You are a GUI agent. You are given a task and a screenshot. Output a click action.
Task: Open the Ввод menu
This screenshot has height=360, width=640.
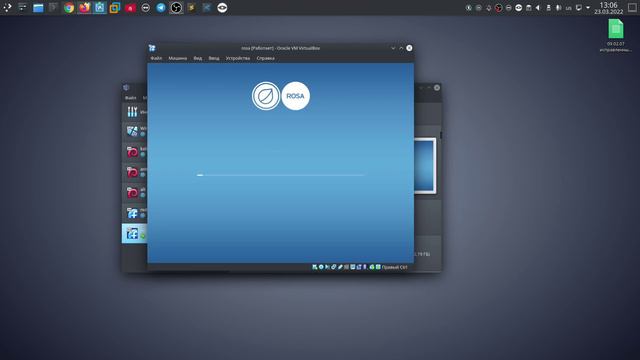point(214,58)
